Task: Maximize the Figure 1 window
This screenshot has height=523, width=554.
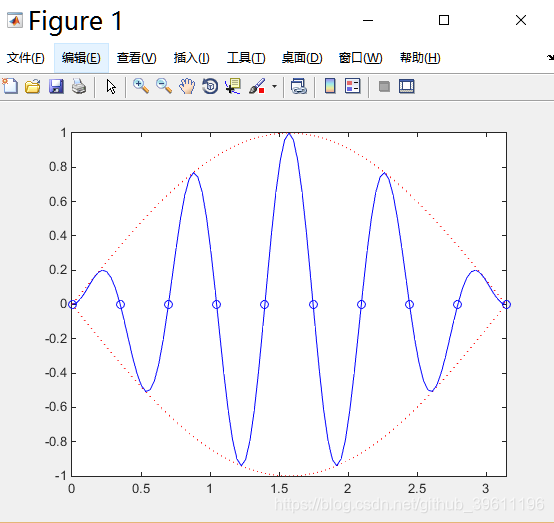Action: tap(444, 20)
